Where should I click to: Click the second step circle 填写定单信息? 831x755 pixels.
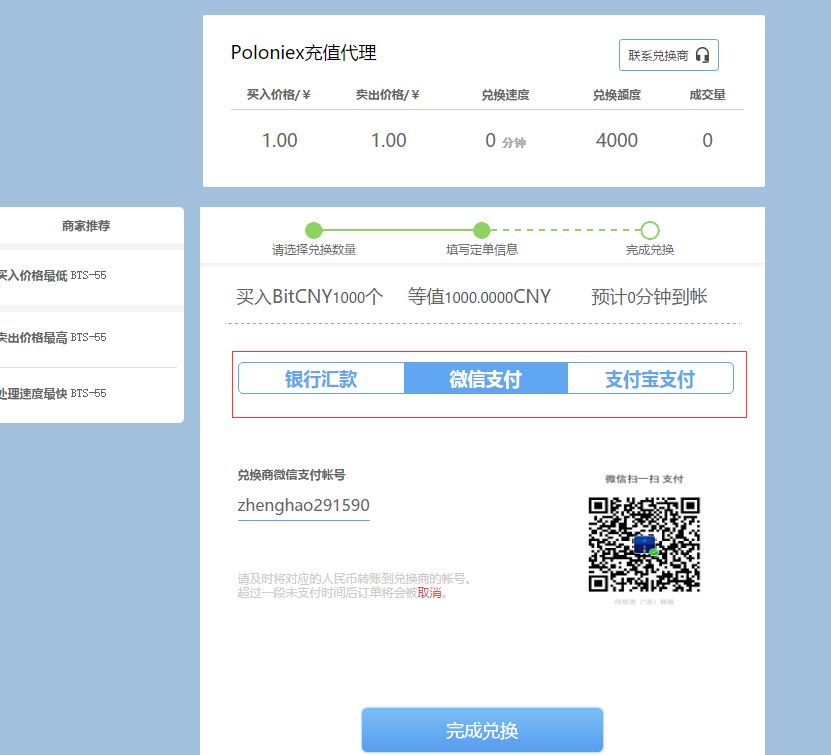[x=482, y=230]
